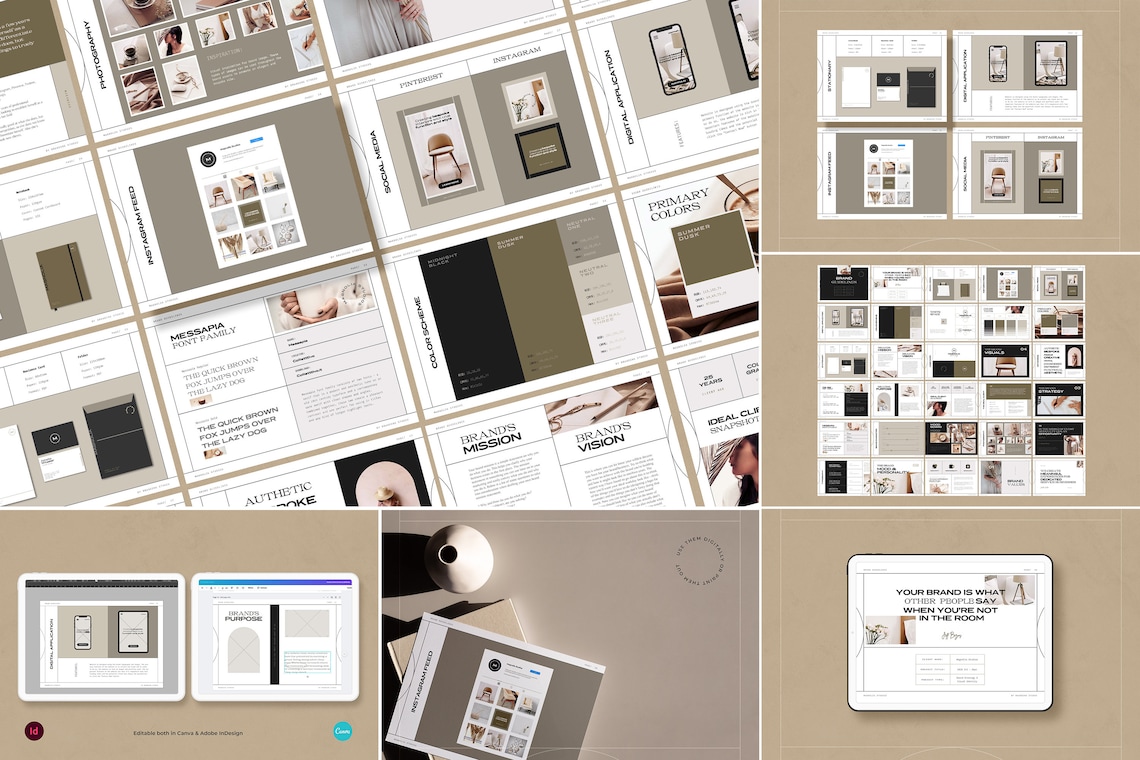Click the zoom-out icon in Canva's page controls
Image resolution: width=1140 pixels, height=760 pixels.
pyautogui.click(x=323, y=597)
